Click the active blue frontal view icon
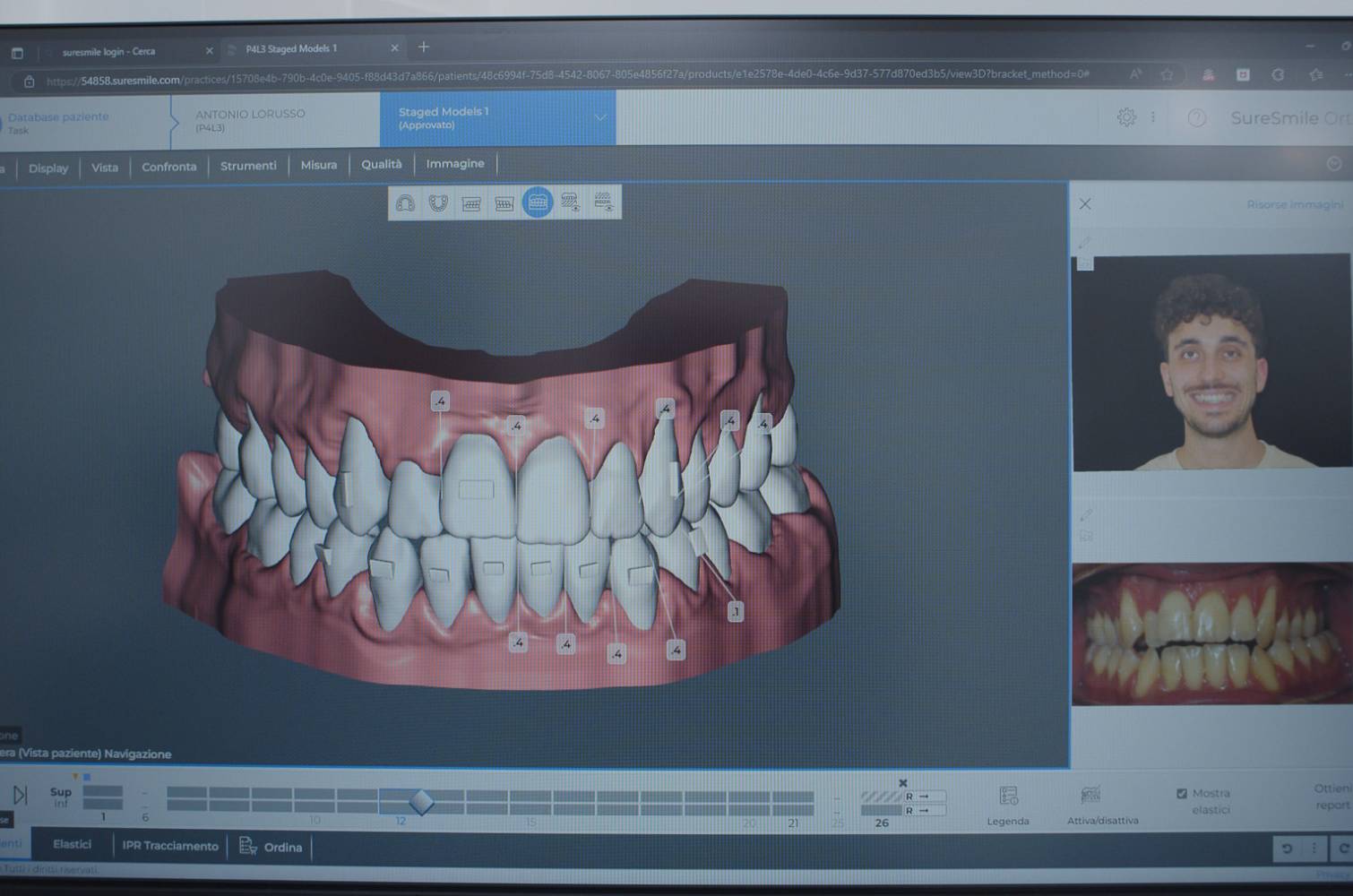Image resolution: width=1353 pixels, height=896 pixels. [538, 202]
